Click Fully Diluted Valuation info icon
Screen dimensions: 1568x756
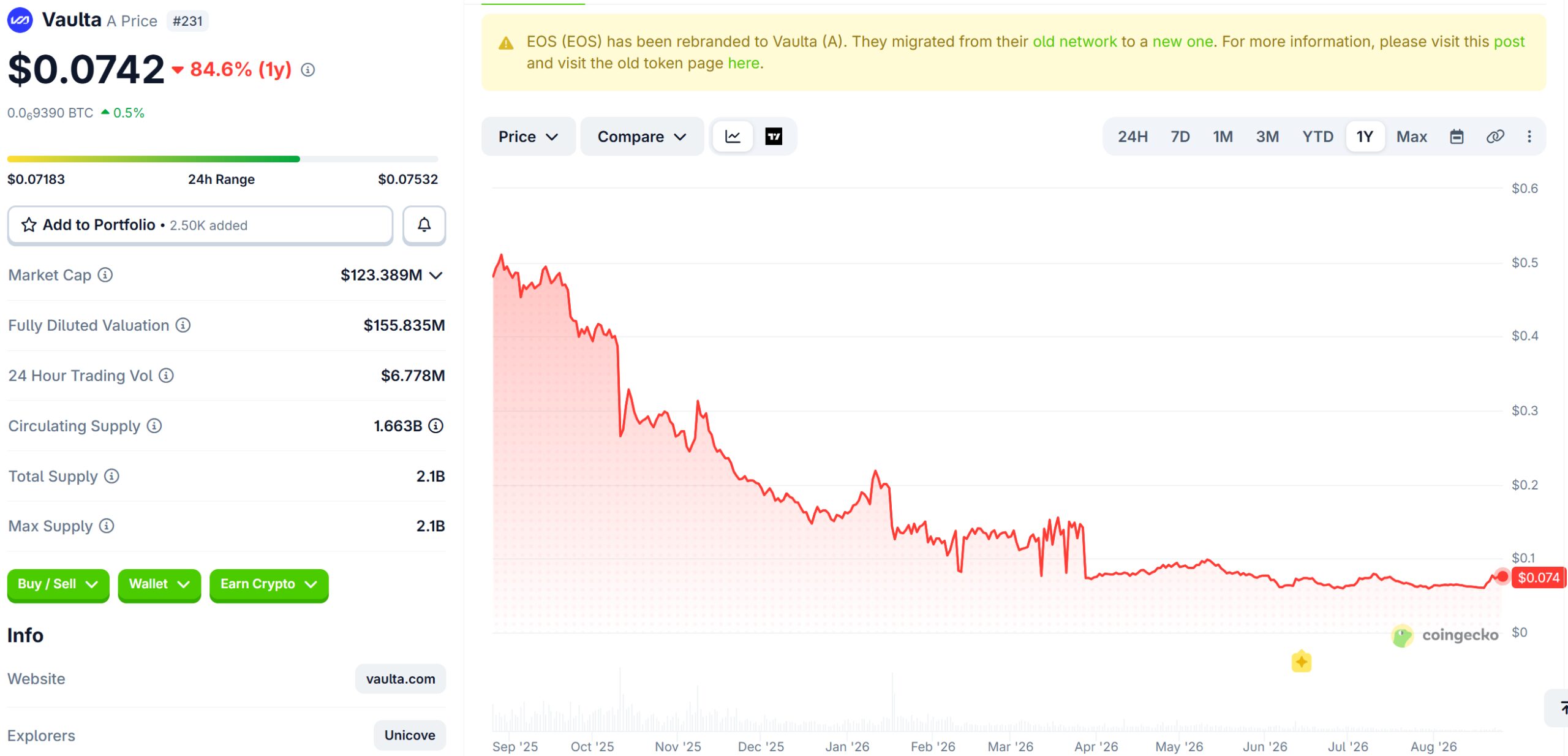[x=183, y=325]
